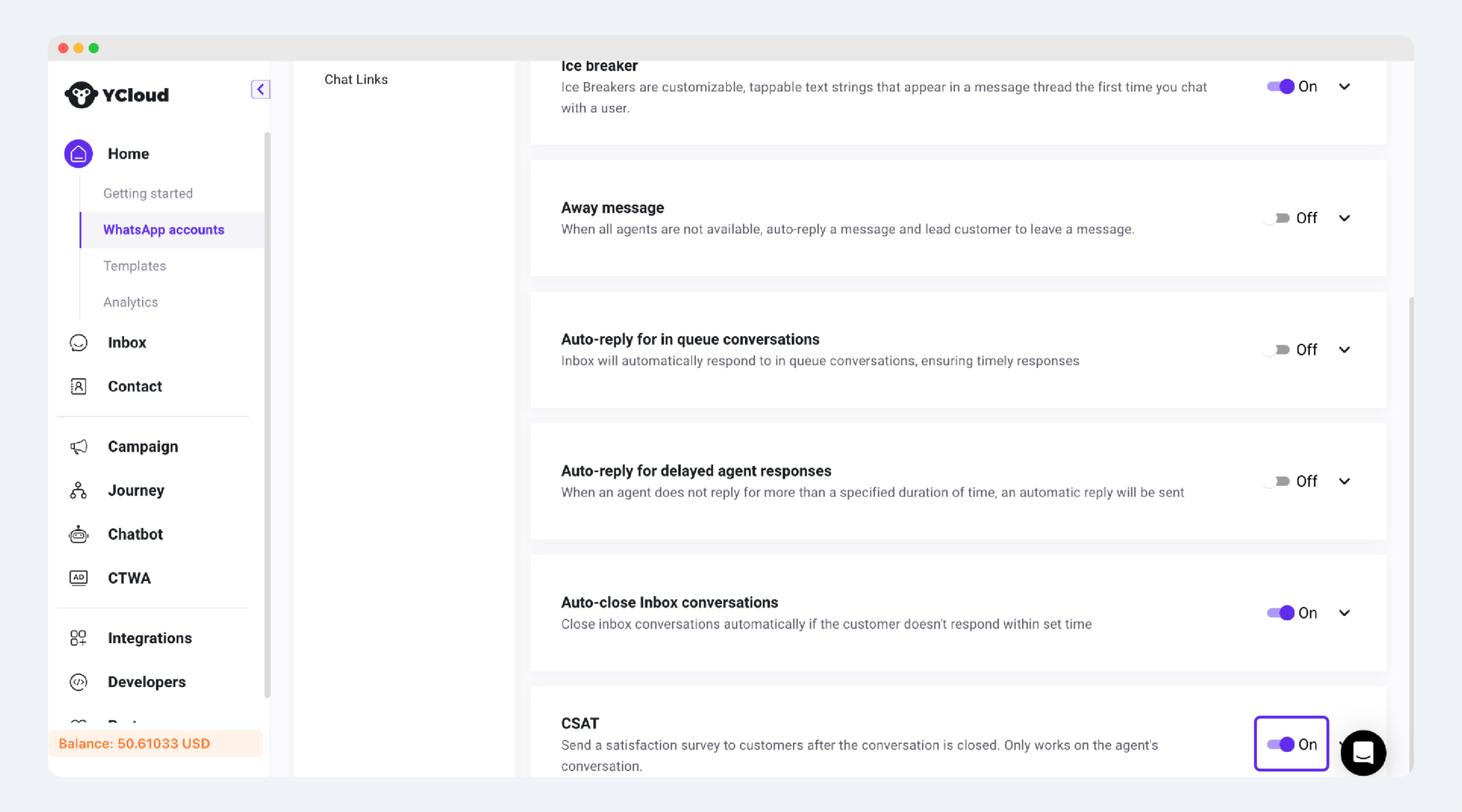The image size is (1462, 812).
Task: Open the Chatbot robot icon
Action: pyautogui.click(x=79, y=534)
